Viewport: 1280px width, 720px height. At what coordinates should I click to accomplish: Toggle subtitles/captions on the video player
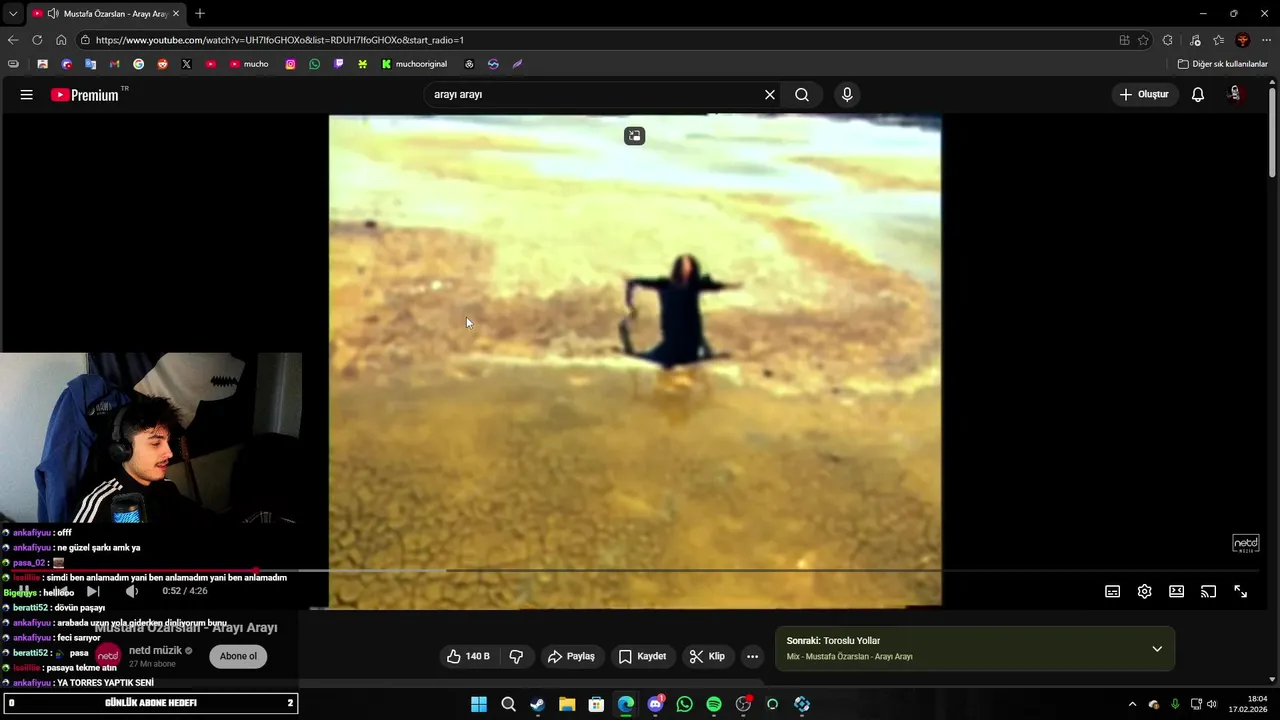(1112, 591)
